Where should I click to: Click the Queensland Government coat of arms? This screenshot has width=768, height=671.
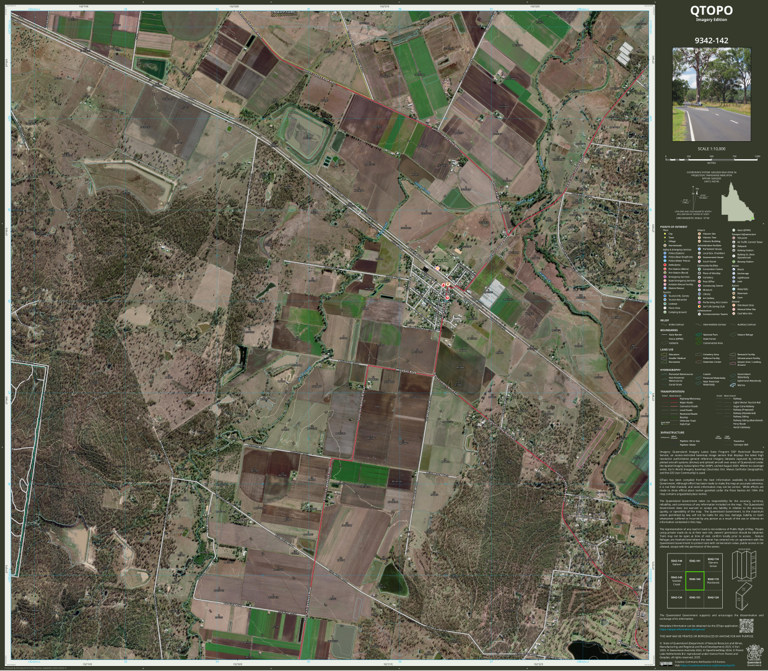754,654
